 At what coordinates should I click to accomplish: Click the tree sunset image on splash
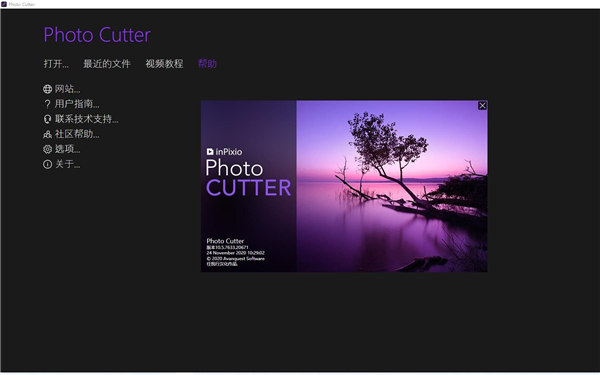coord(392,186)
